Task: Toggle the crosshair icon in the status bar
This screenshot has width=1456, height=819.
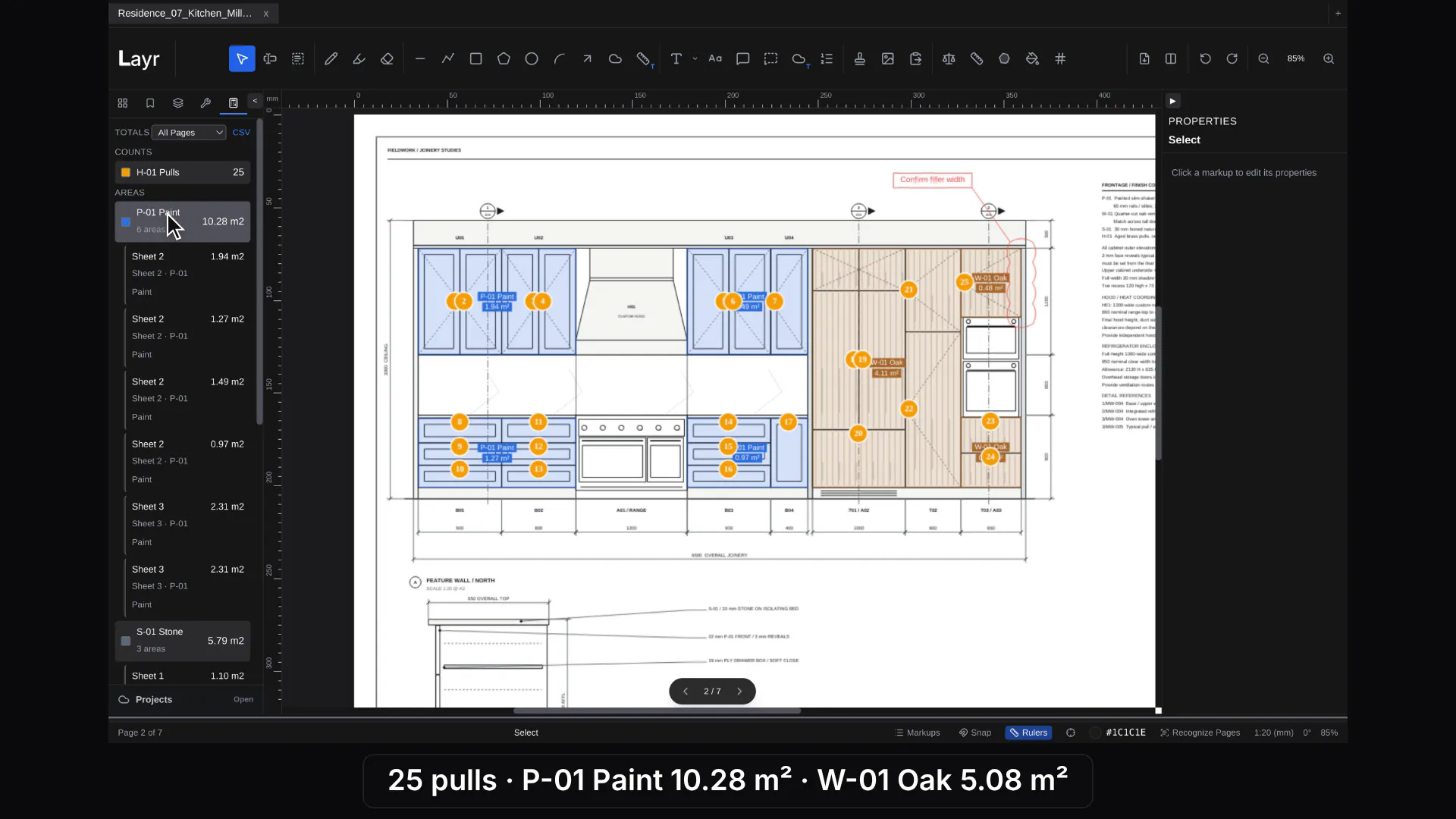Action: click(1071, 733)
